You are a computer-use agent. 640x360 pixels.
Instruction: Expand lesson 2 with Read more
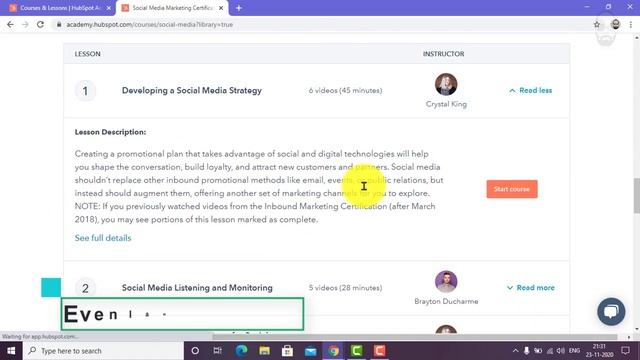point(530,287)
